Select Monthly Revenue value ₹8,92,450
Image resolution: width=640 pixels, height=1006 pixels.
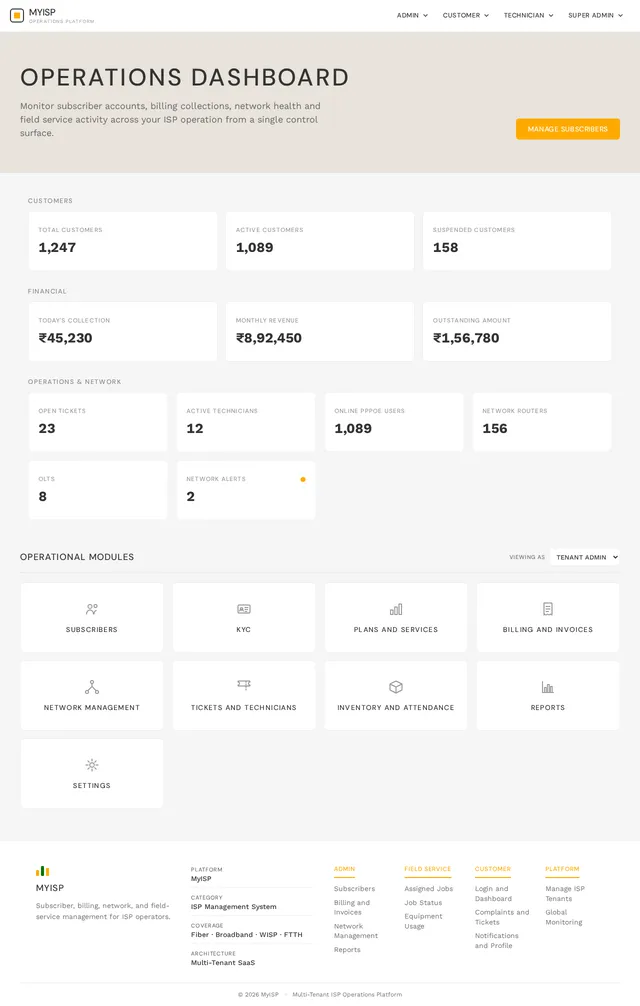[269, 338]
